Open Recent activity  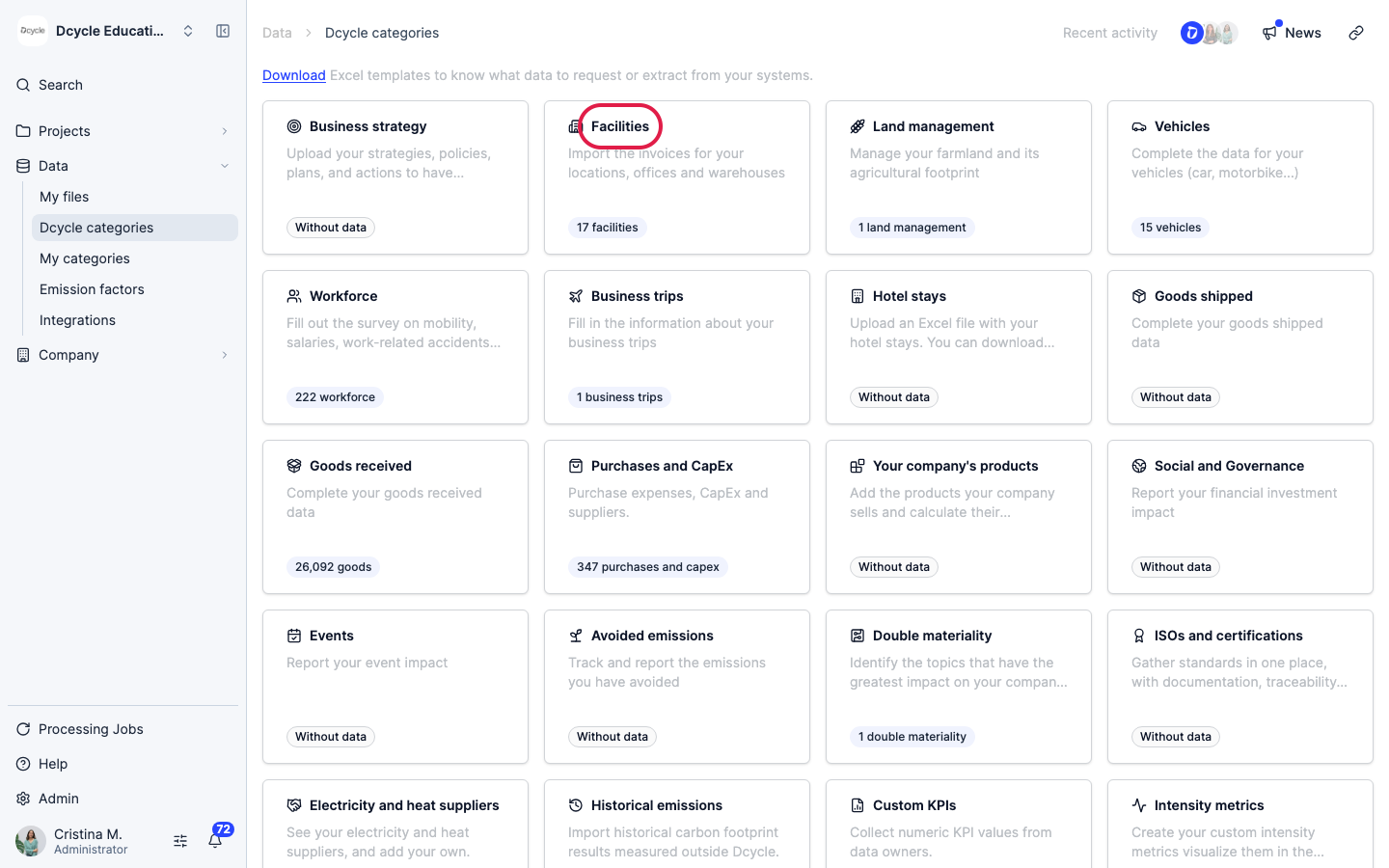(x=1110, y=33)
